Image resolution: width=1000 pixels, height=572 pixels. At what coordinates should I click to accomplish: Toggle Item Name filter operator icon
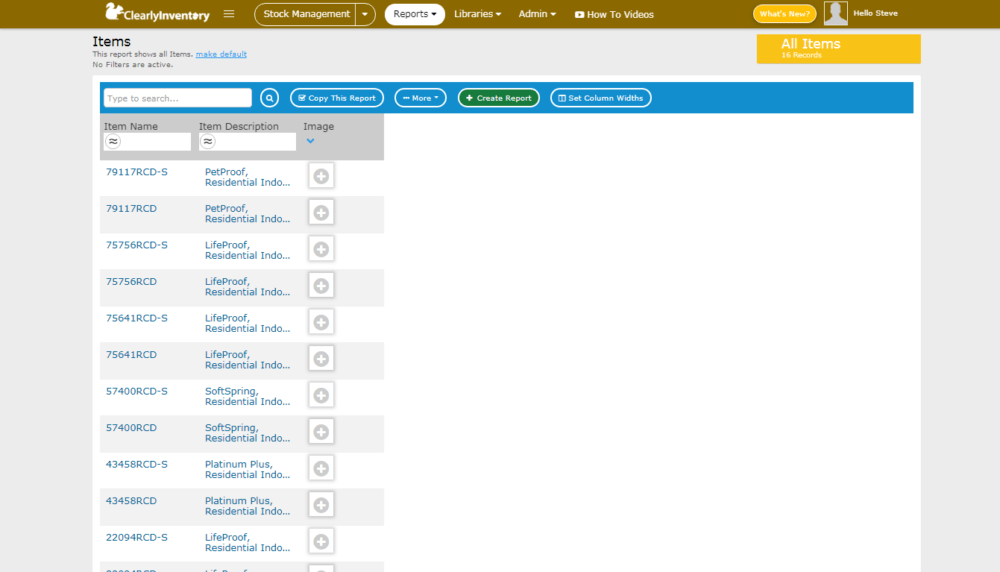[x=113, y=142]
